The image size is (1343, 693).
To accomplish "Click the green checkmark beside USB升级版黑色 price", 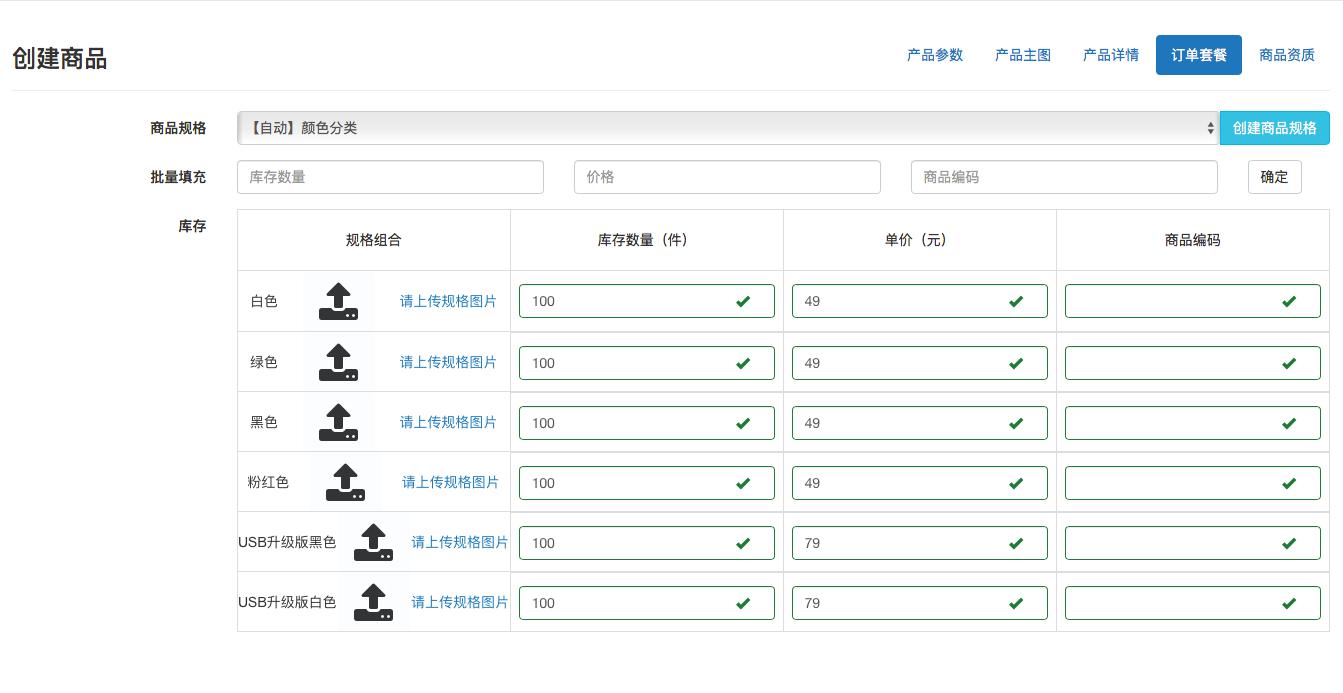I will click(x=1016, y=543).
